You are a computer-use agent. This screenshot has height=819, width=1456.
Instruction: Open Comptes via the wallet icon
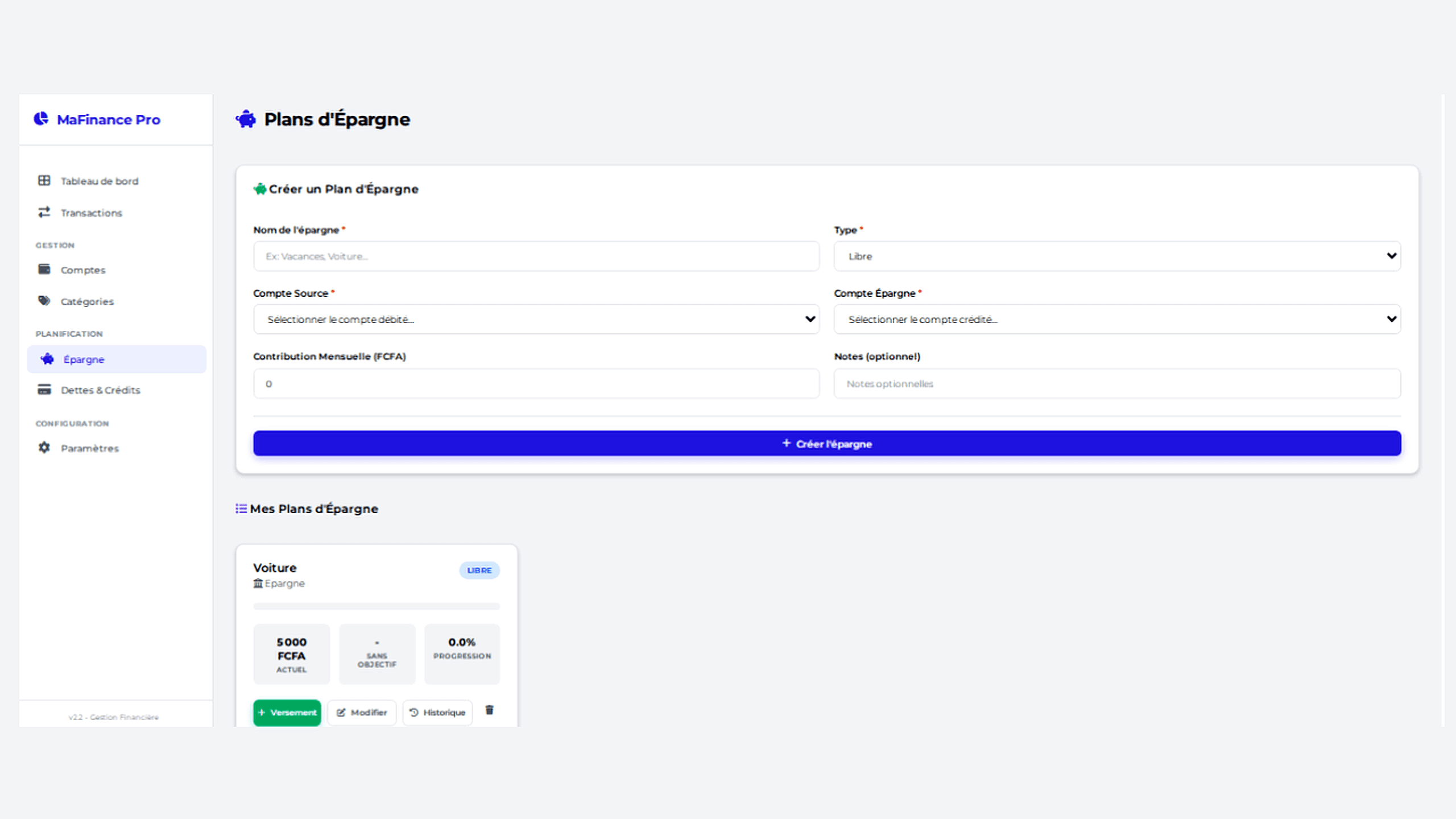click(44, 269)
